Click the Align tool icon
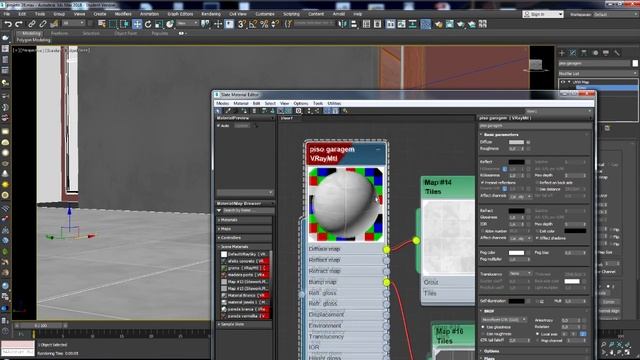This screenshot has width=640, height=360. click(x=354, y=24)
